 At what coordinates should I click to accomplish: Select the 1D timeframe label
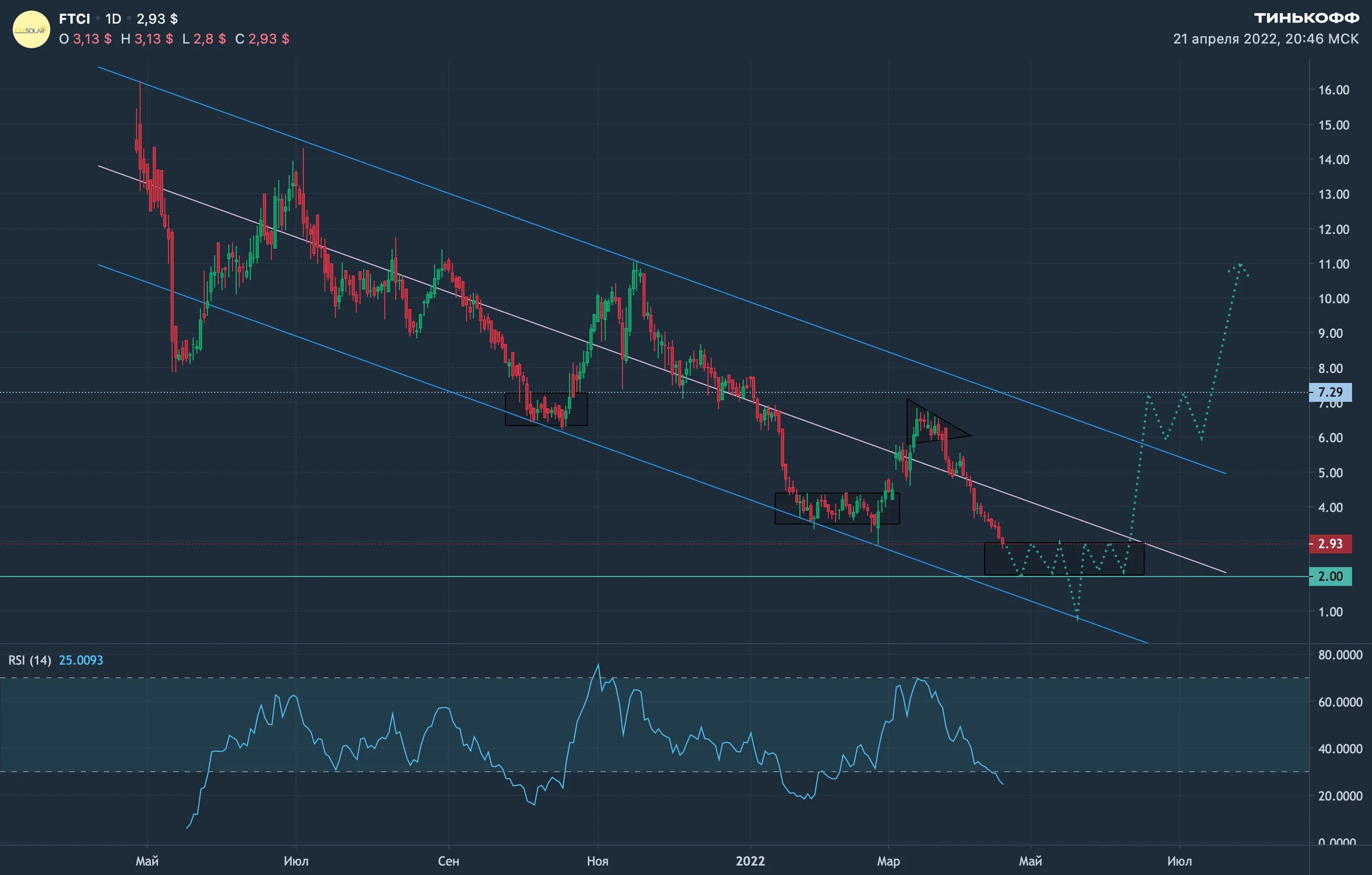click(x=113, y=19)
